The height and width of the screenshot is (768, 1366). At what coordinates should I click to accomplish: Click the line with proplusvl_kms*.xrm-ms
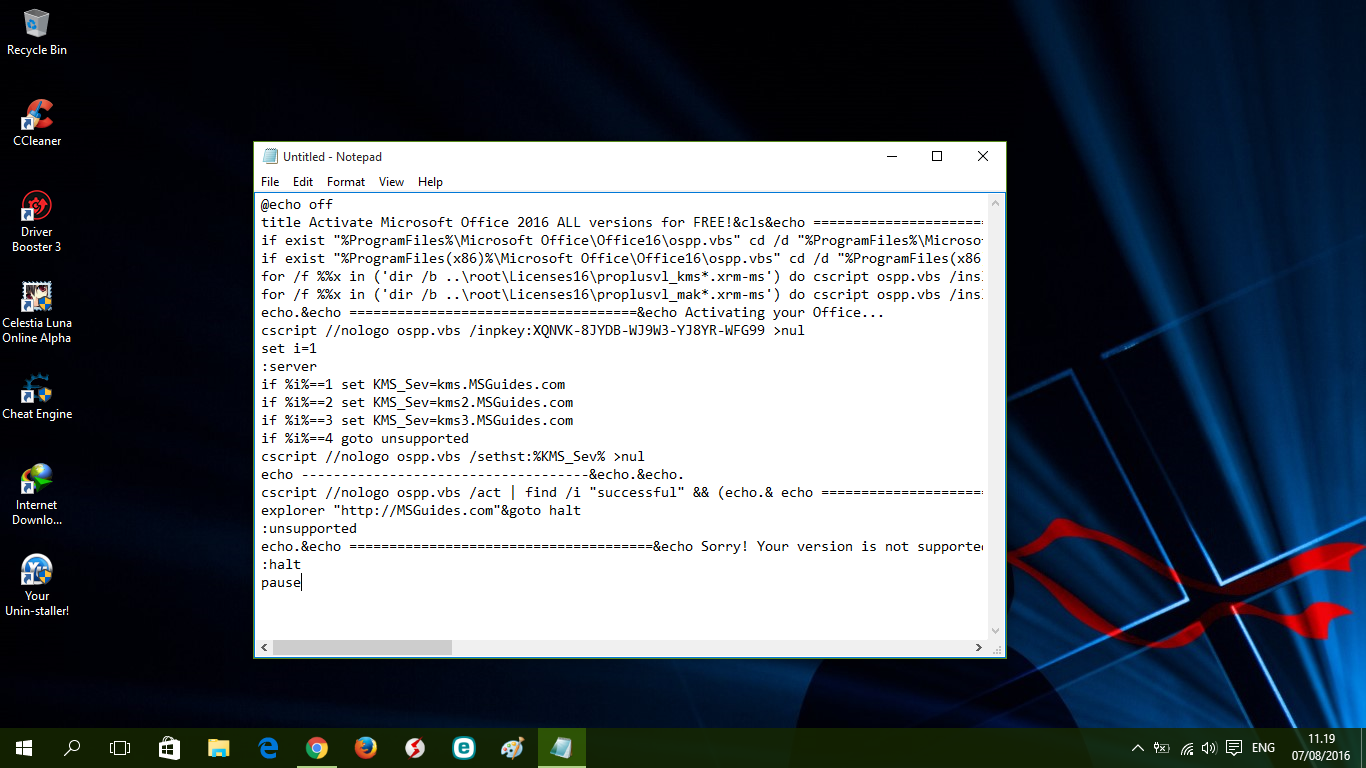tap(622, 277)
